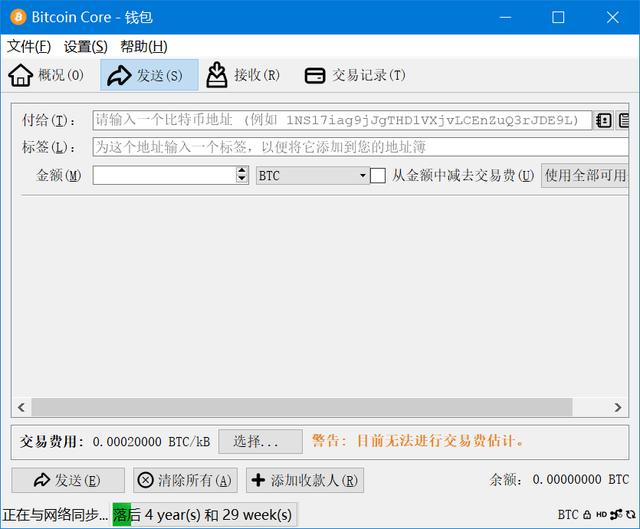The width and height of the screenshot is (640, 529).
Task: Click the 余额 0.00000000 BTC balance text
Action: click(559, 480)
